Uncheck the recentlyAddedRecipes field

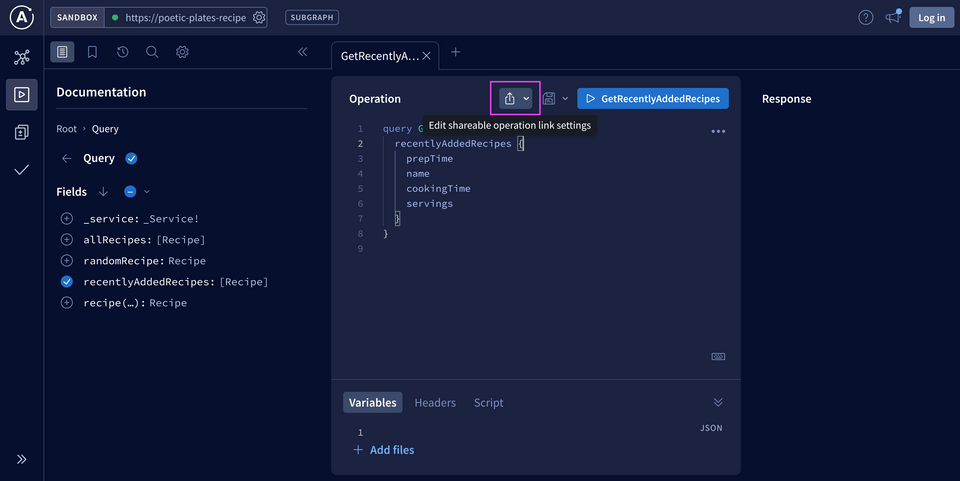point(67,282)
